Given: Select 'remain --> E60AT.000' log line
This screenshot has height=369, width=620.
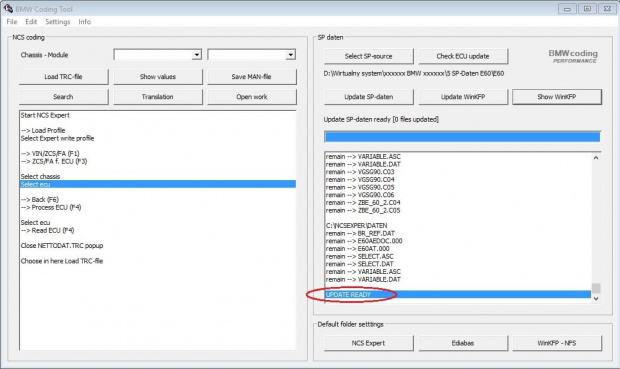Looking at the screenshot, I should click(x=357, y=249).
